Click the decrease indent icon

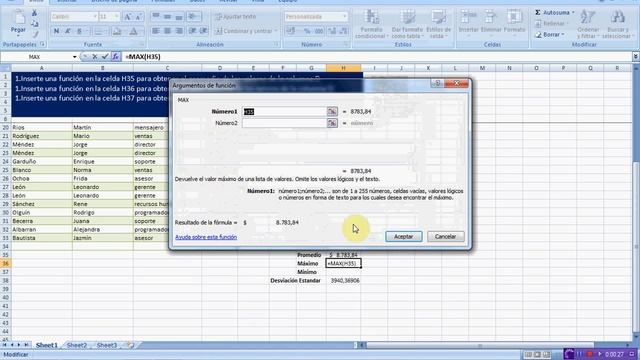pos(192,31)
